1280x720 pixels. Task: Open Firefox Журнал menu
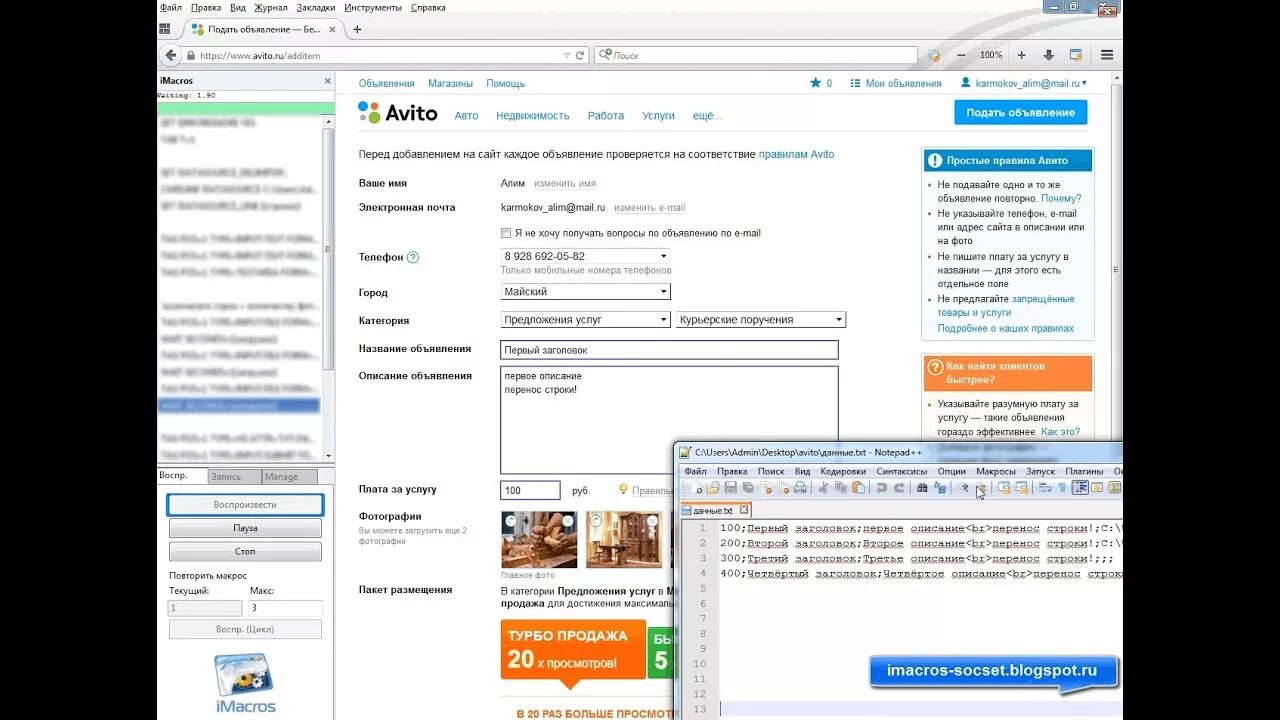[x=271, y=7]
